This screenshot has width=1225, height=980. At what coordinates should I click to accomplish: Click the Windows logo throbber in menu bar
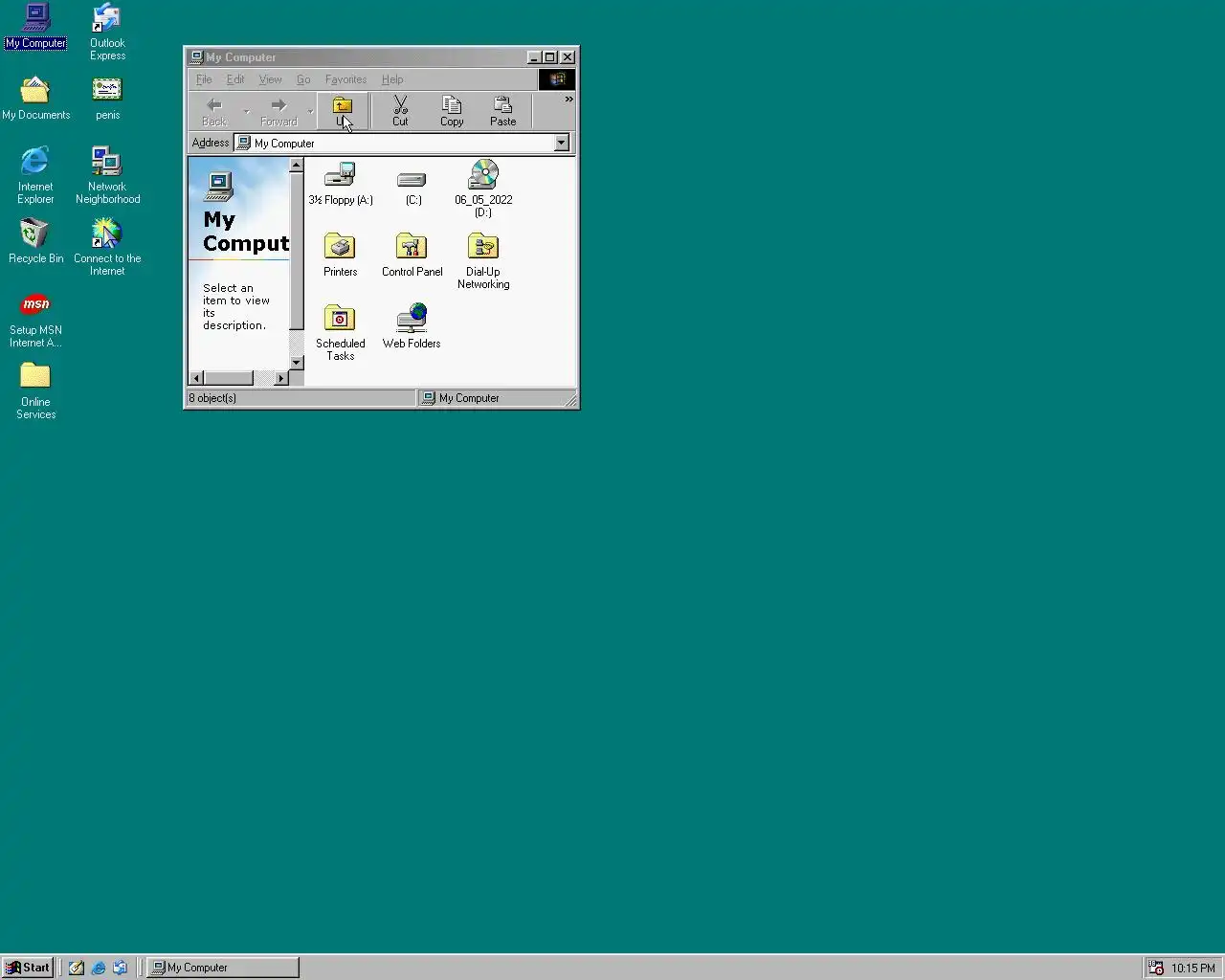point(557,79)
